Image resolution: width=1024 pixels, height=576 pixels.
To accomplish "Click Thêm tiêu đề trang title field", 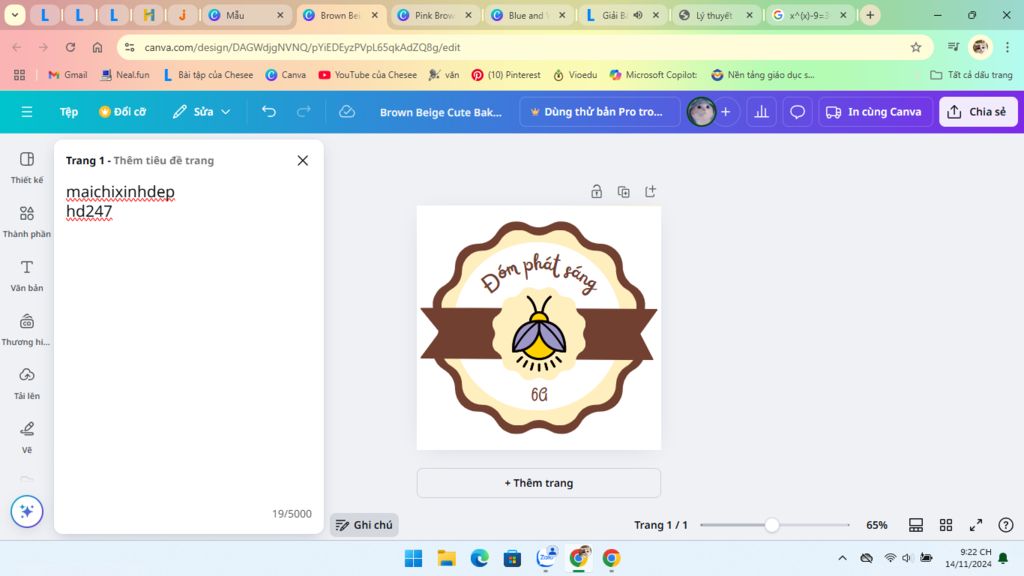I will 163,161.
